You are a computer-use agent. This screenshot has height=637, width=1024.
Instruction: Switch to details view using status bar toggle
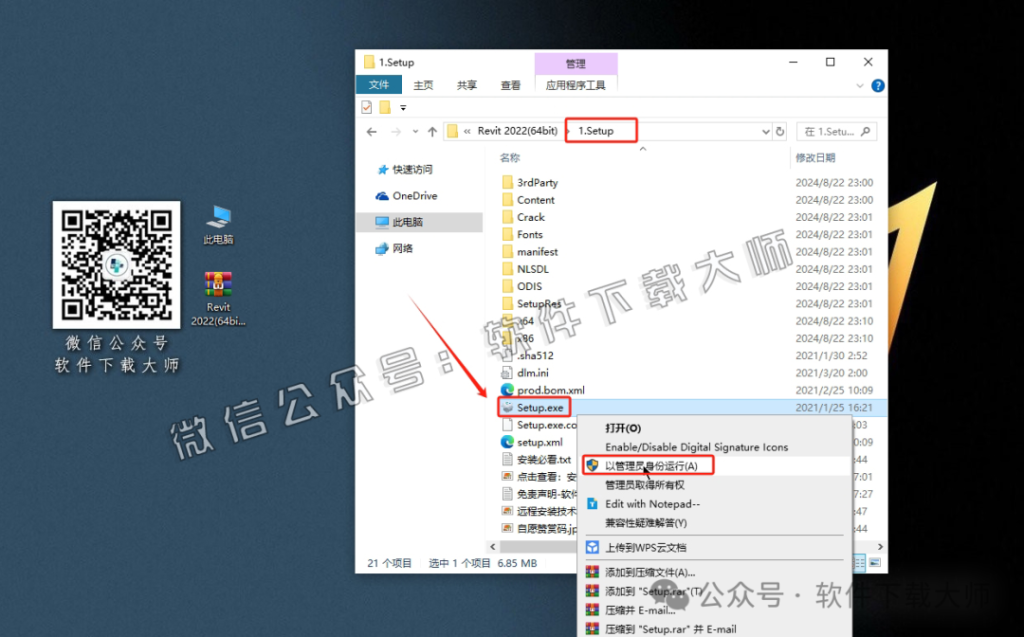click(858, 562)
